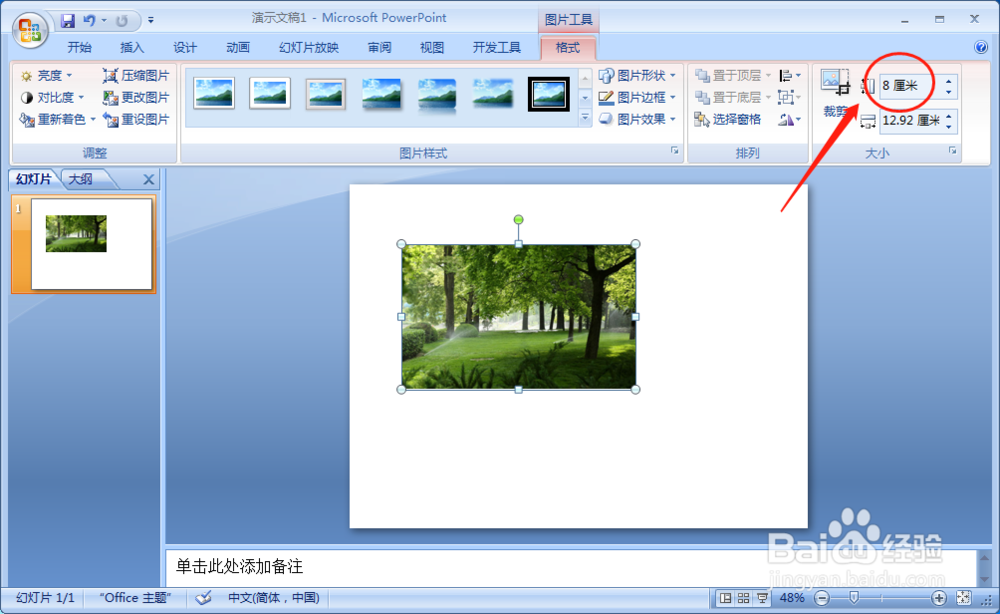Screen dimensions: 1000x614
Task: Open the 图片形状 picture shape dropdown
Action: pos(638,76)
